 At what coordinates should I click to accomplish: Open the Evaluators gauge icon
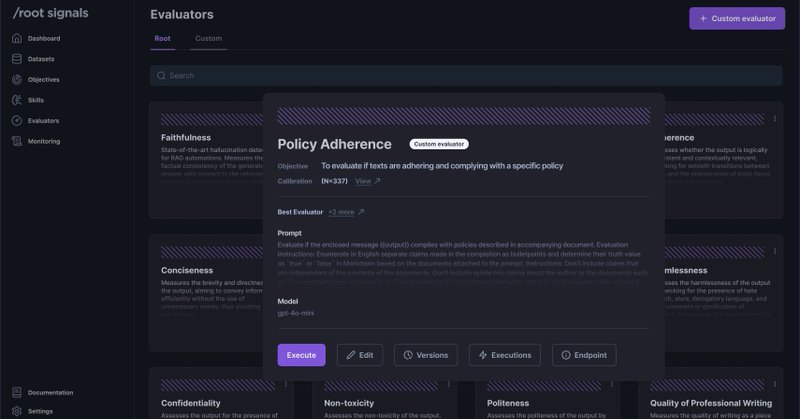tap(17, 120)
